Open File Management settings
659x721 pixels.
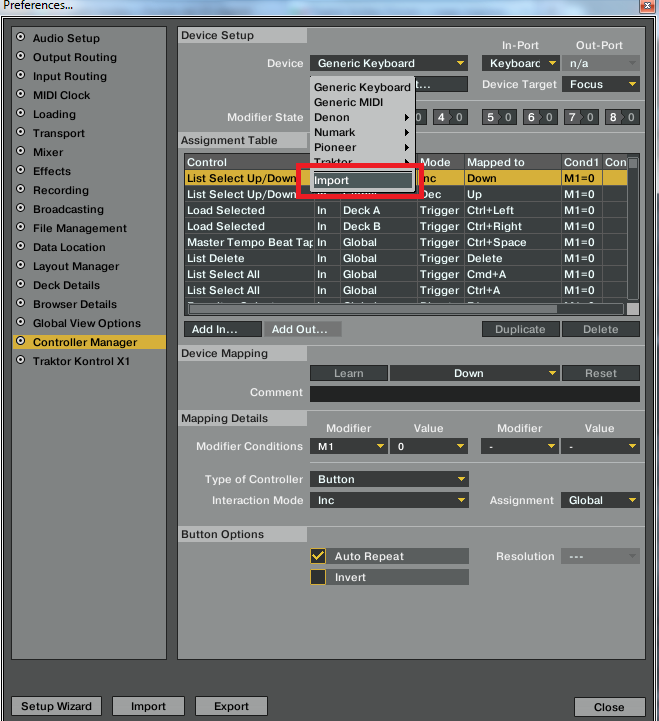click(80, 228)
